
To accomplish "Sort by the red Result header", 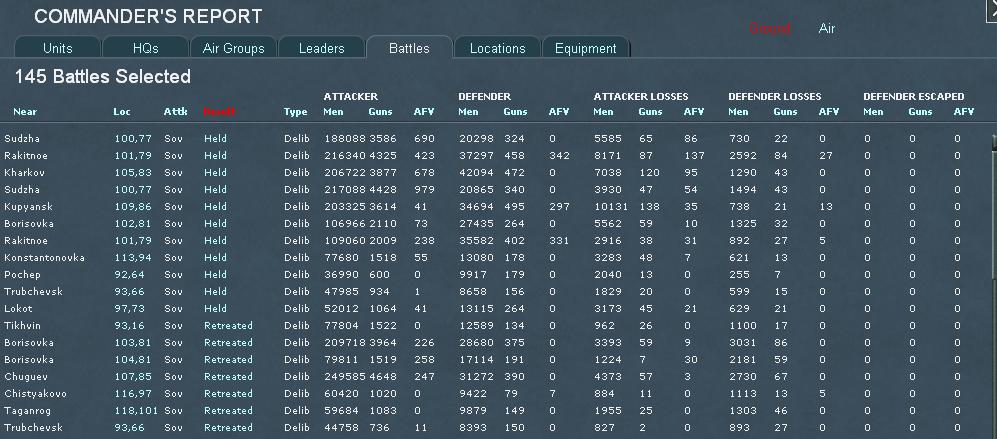I will (x=219, y=112).
